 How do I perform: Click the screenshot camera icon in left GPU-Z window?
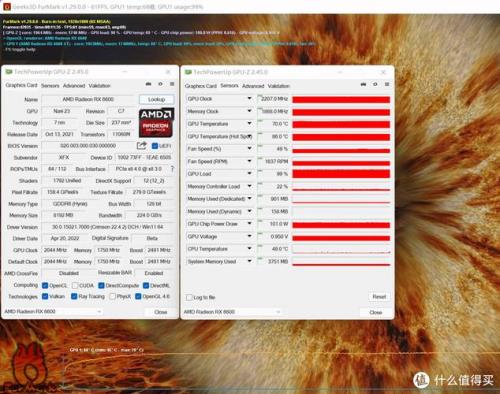tap(149, 84)
